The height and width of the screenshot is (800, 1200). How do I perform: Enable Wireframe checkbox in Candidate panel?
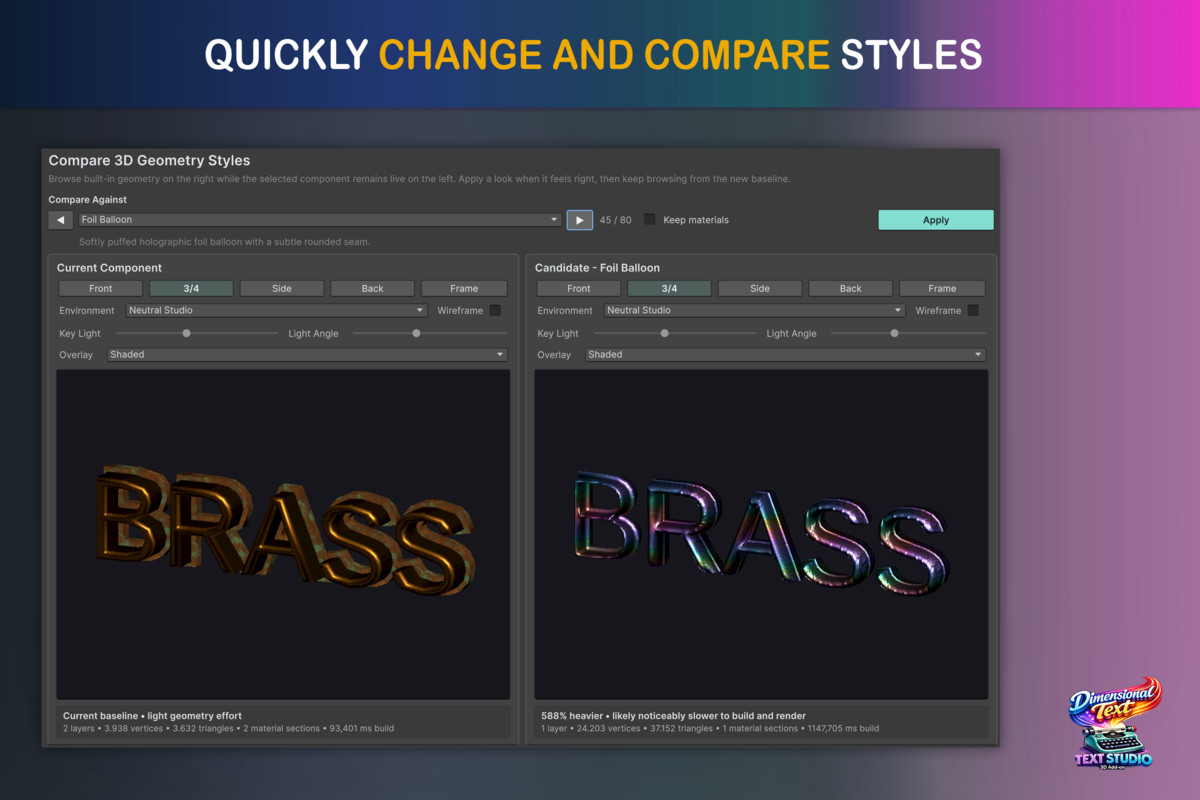click(973, 311)
